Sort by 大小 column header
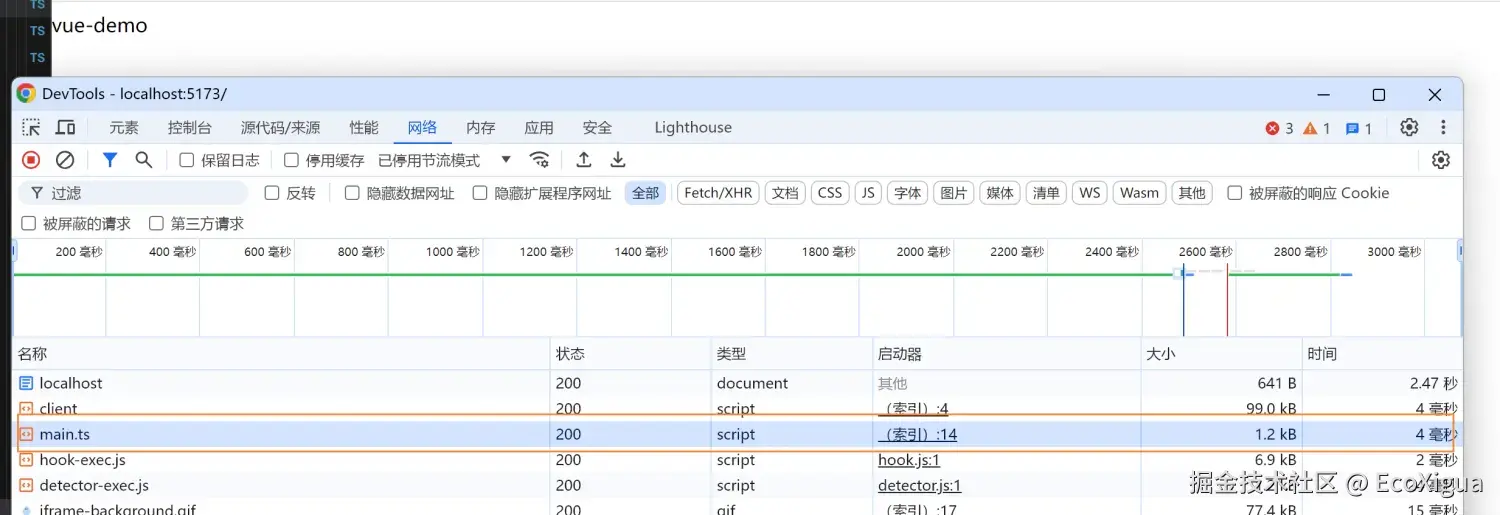 tap(1221, 354)
